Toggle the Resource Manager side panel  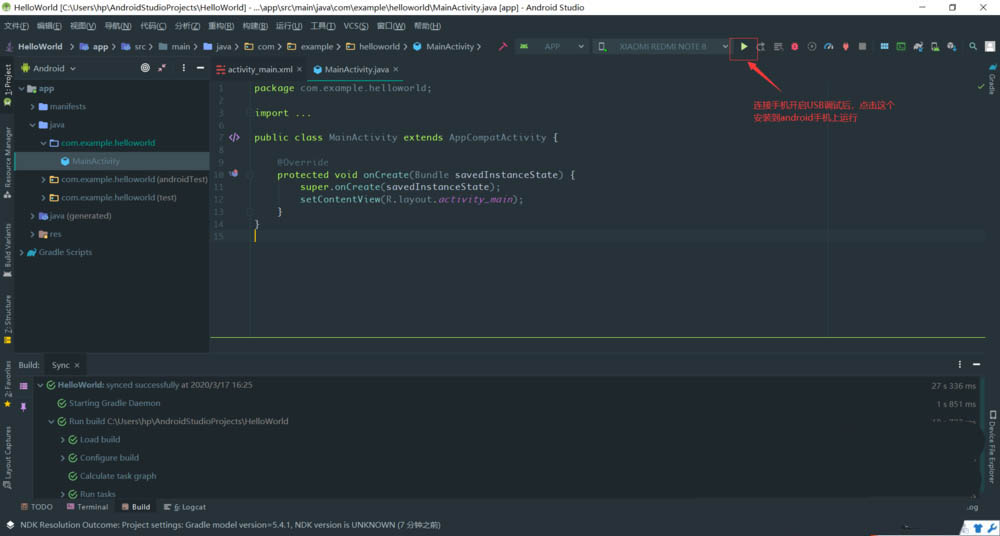coord(7,162)
